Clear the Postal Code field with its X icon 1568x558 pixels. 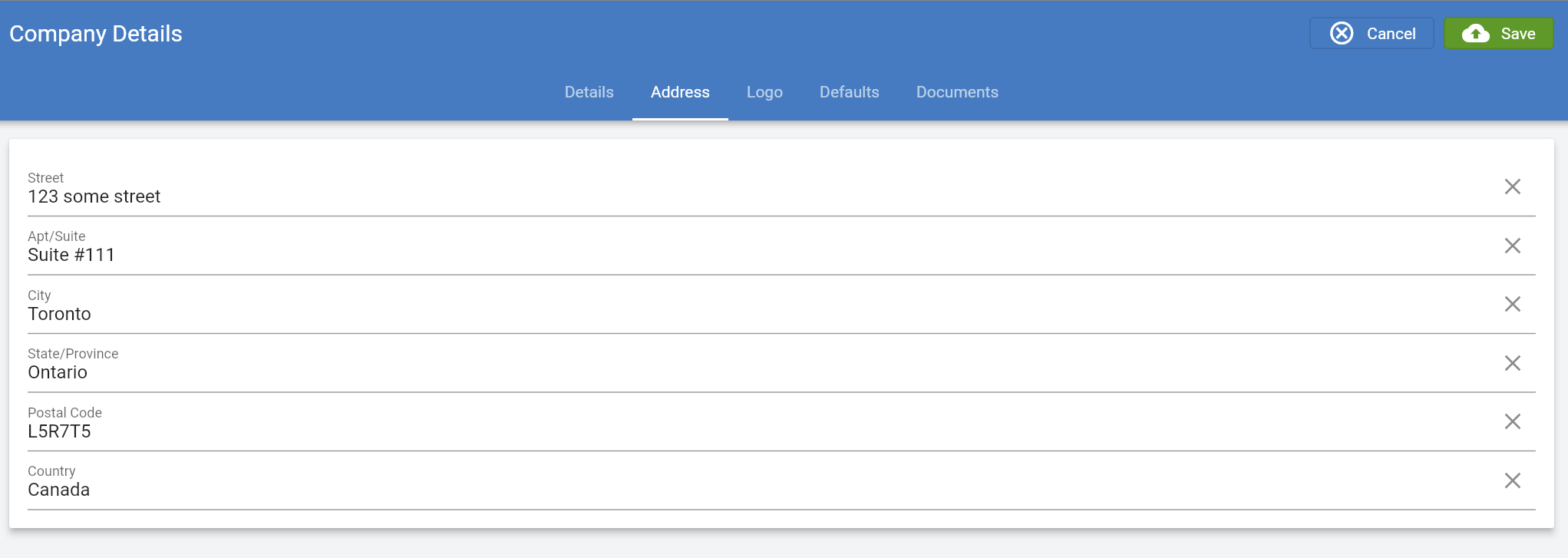1512,421
